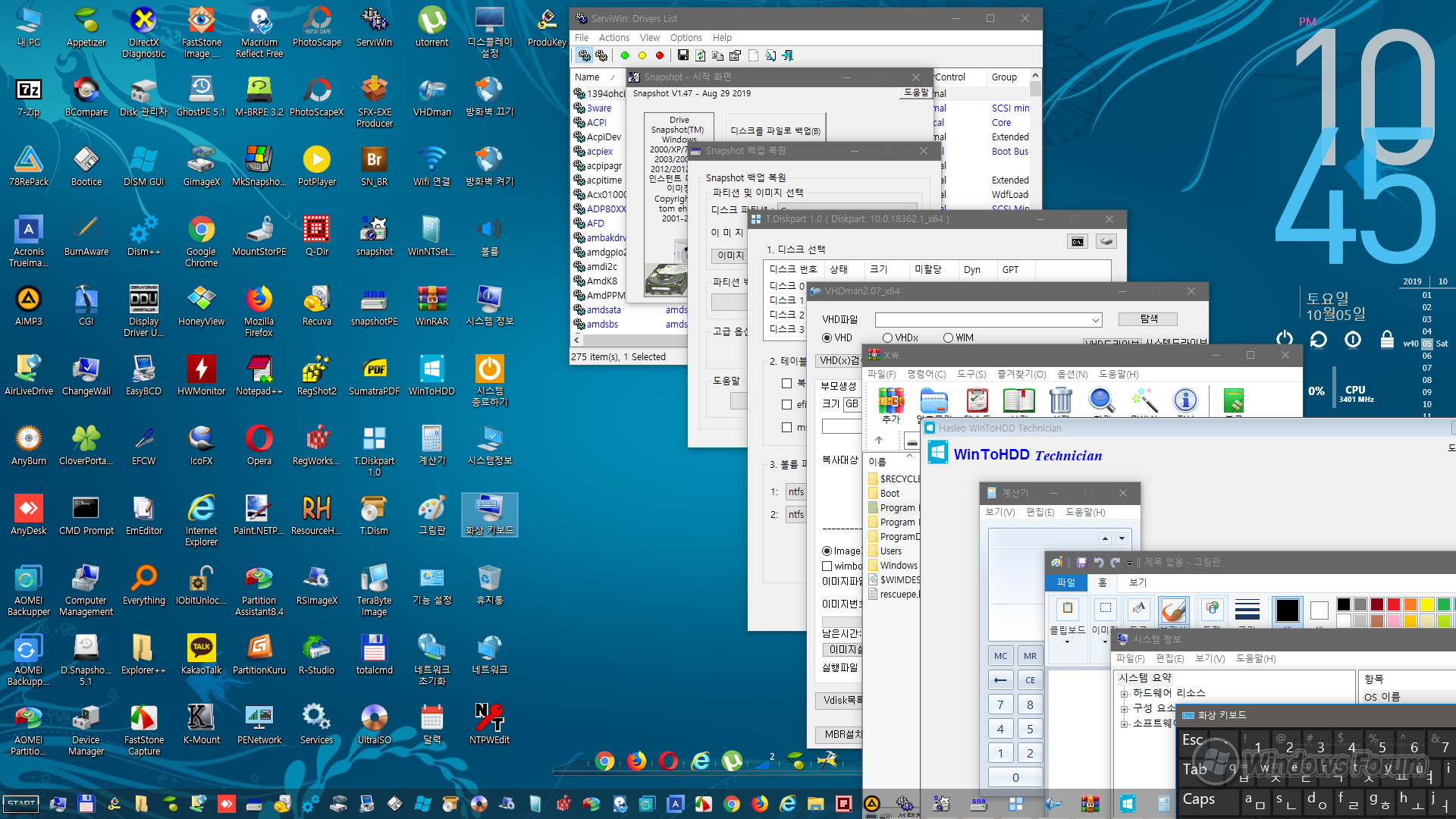The image size is (1456, 819).
Task: Click the Calculator history down arrow
Action: click(1122, 538)
